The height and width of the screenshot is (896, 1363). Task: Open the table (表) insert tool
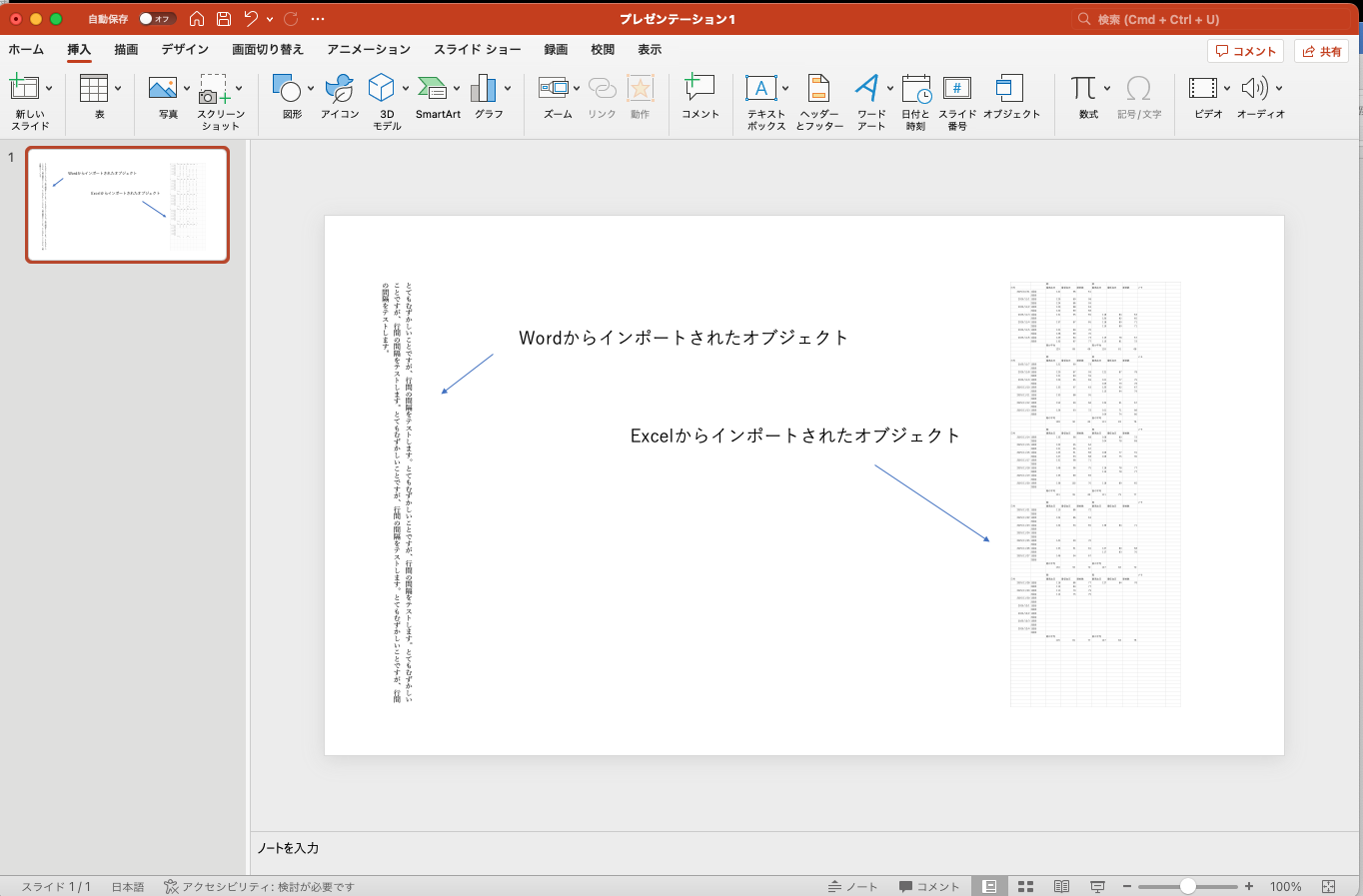point(94,89)
